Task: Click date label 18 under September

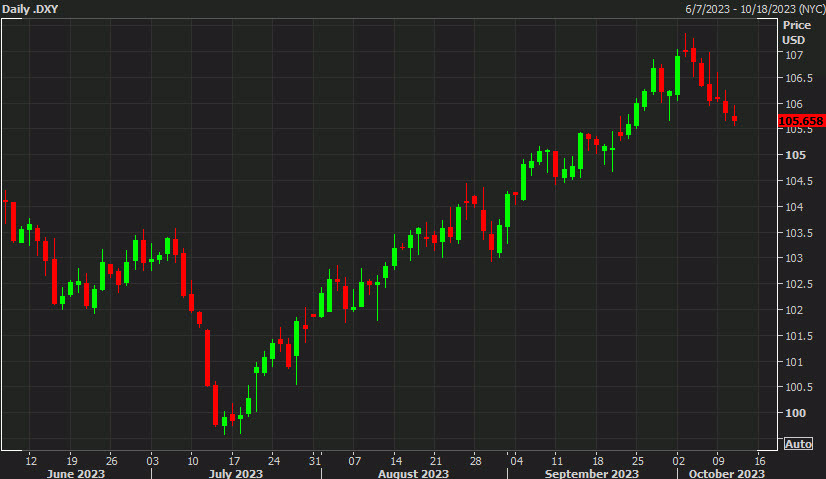Action: pos(597,461)
